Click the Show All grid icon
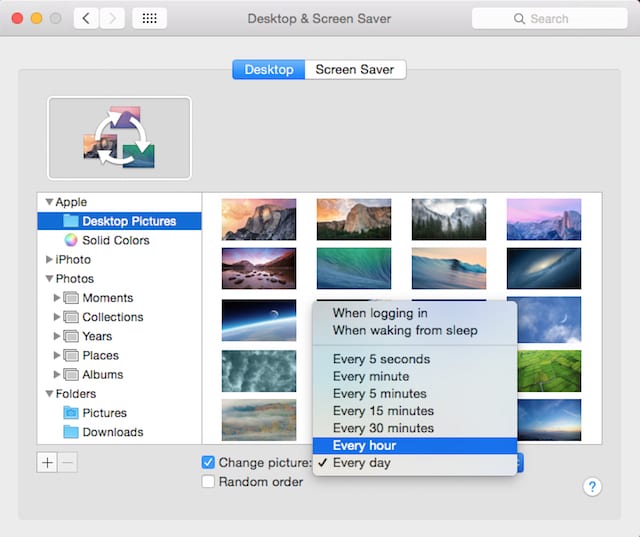The height and width of the screenshot is (537, 640). pyautogui.click(x=149, y=18)
